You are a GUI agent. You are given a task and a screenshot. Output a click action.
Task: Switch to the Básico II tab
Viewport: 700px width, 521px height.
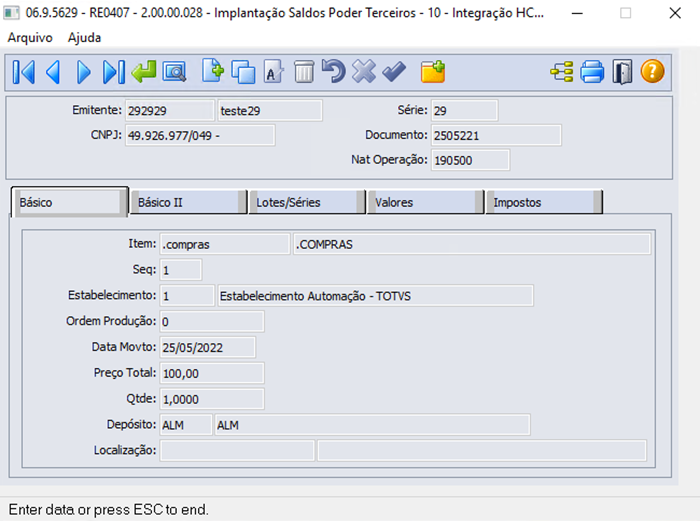[x=188, y=202]
